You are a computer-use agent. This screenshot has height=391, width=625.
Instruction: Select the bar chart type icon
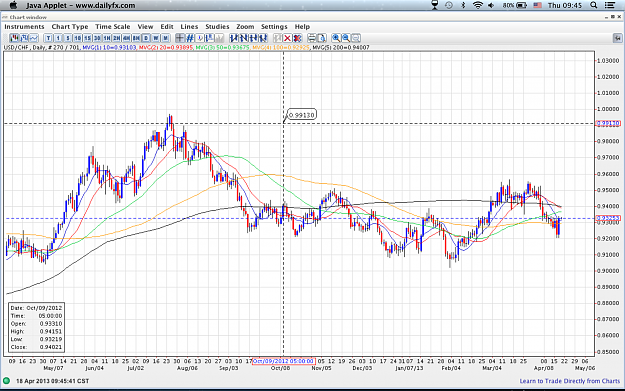pos(24,38)
